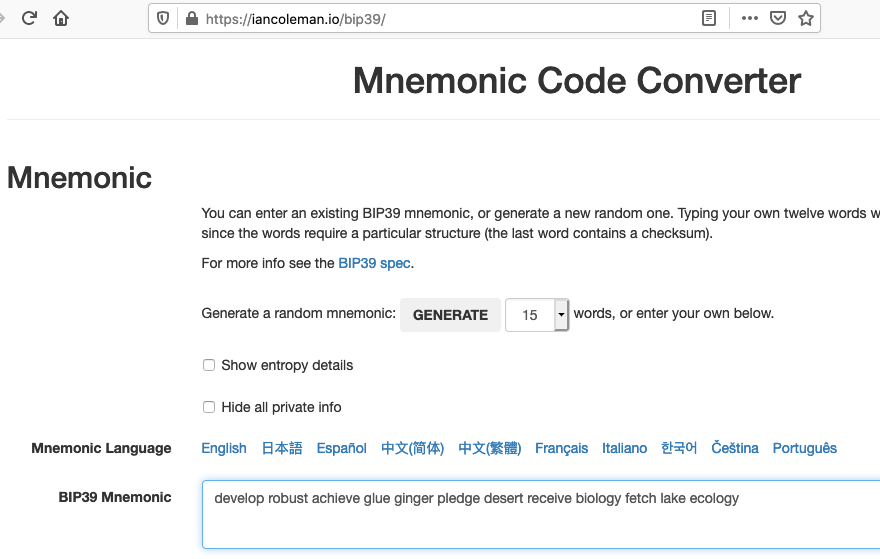
Task: View site security via padlock icon
Action: [x=192, y=19]
